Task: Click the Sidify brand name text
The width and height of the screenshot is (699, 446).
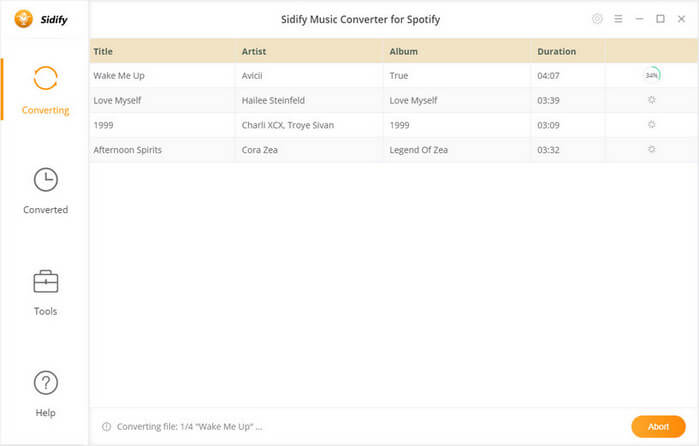Action: (x=54, y=20)
